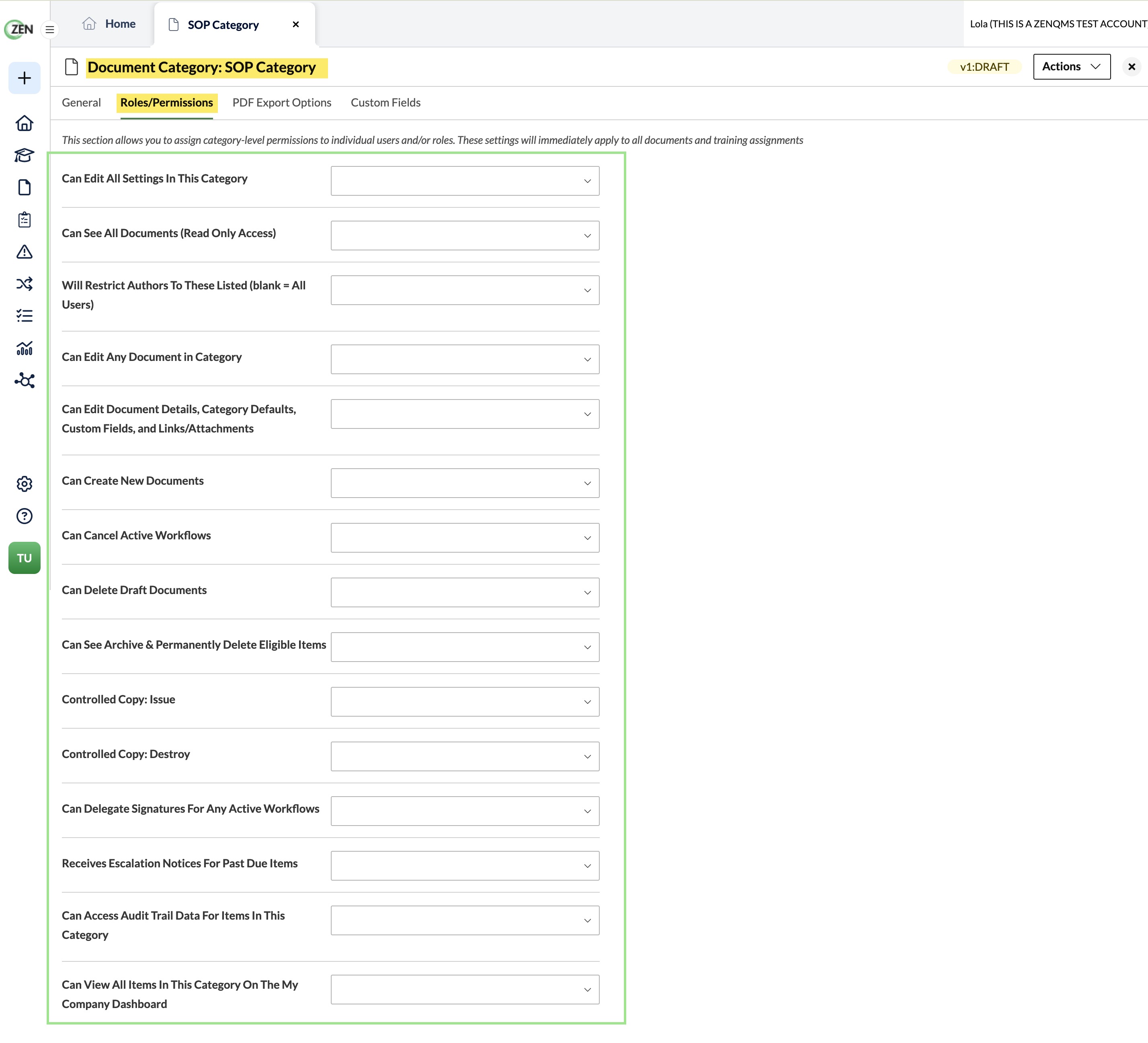Open Can Edit Any Document dropdown
Image resolution: width=1148 pixels, height=1043 pixels.
465,359
